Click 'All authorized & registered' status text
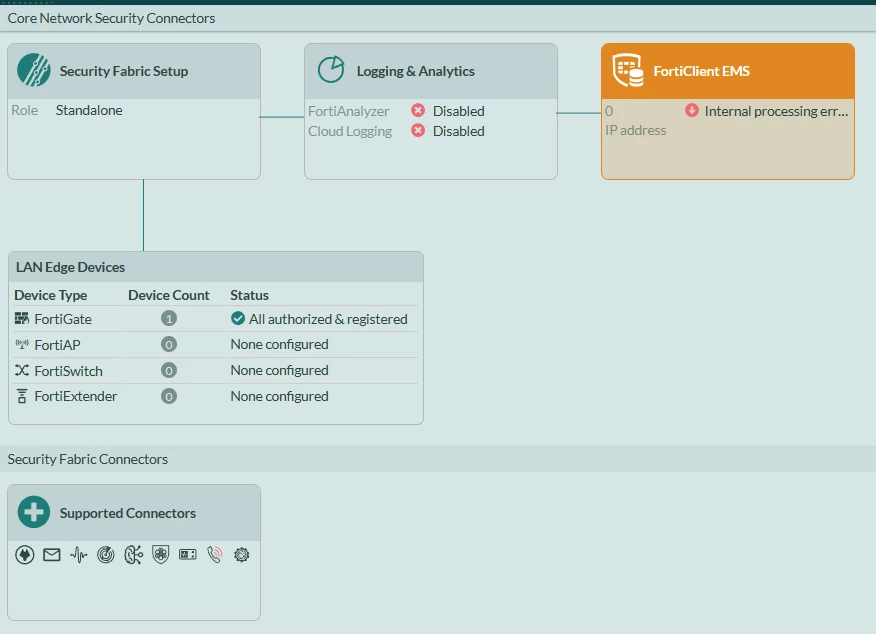Screen dimensions: 876x634 (x=328, y=319)
